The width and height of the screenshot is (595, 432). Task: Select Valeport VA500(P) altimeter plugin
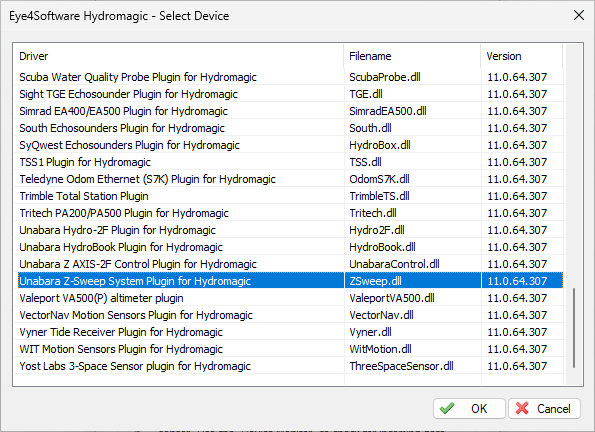coord(288,298)
